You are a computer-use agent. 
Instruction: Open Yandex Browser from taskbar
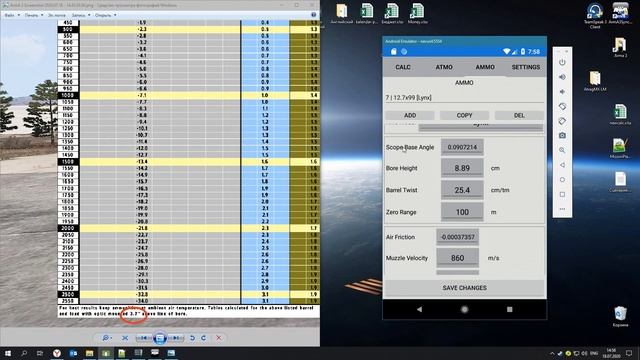tap(57, 353)
